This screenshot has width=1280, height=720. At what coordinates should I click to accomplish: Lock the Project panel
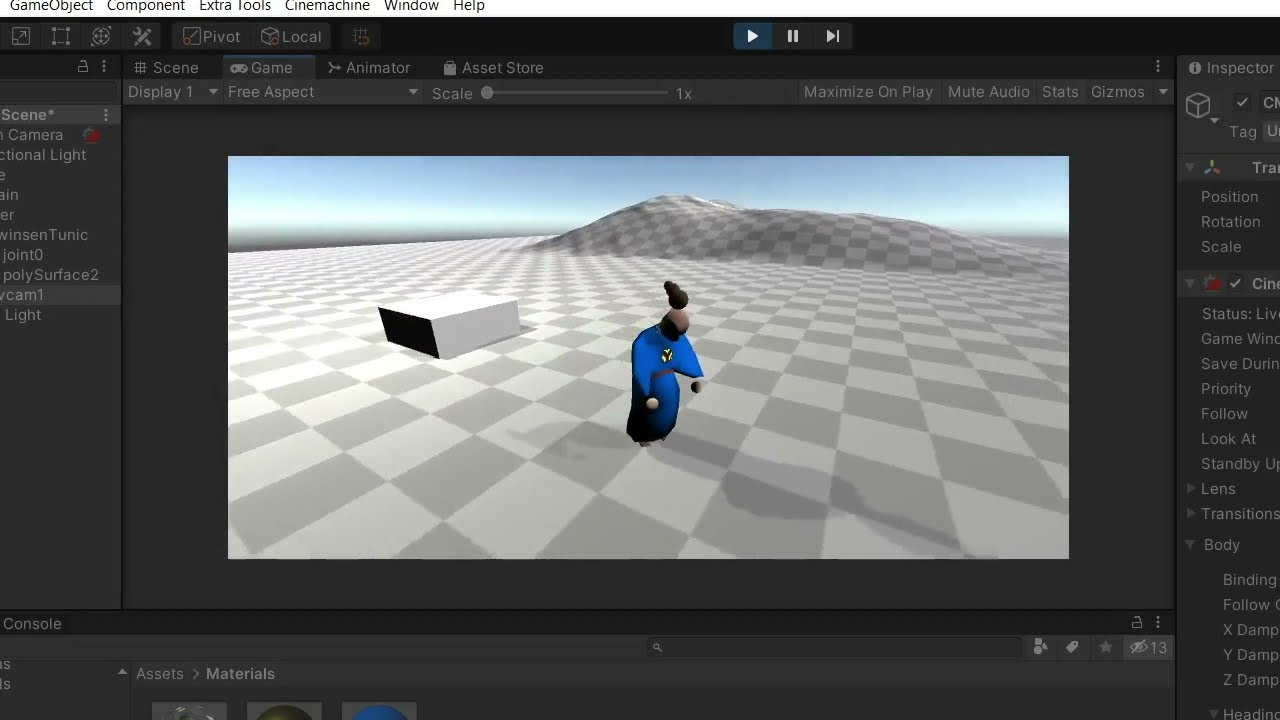coord(1137,623)
